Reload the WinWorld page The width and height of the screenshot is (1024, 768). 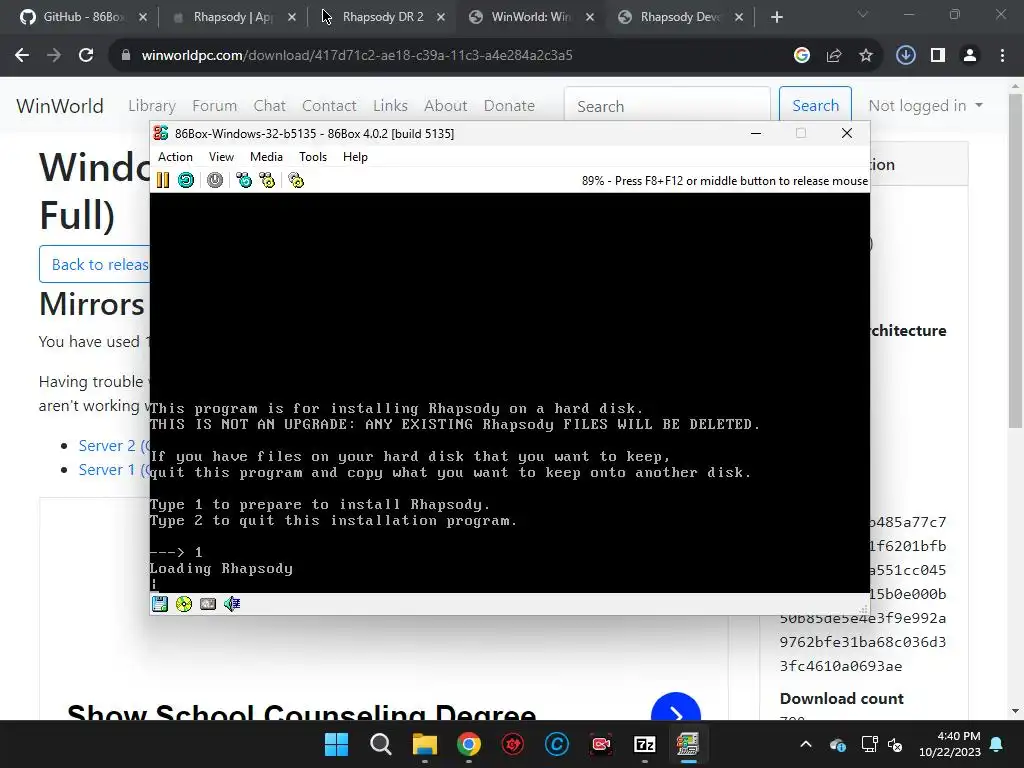(86, 56)
